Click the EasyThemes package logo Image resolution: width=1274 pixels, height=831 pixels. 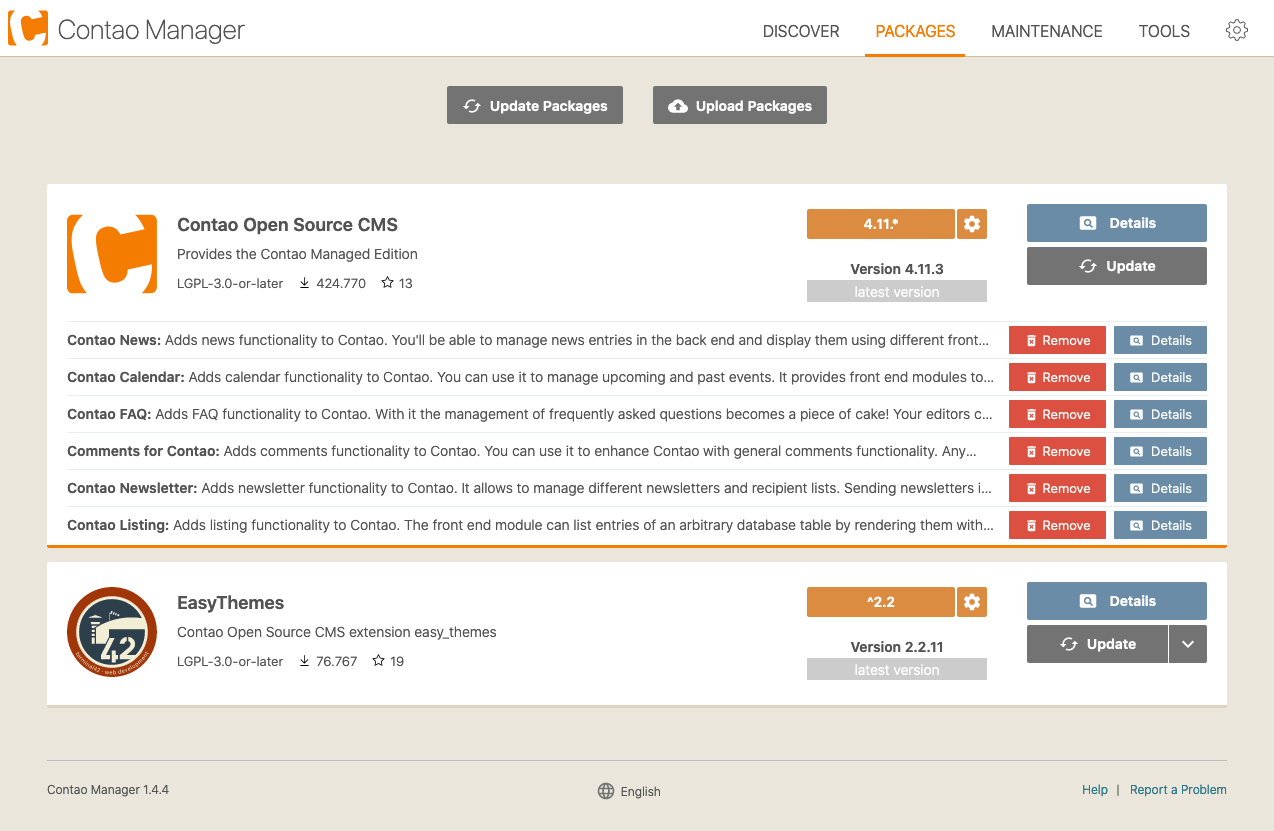pyautogui.click(x=112, y=632)
